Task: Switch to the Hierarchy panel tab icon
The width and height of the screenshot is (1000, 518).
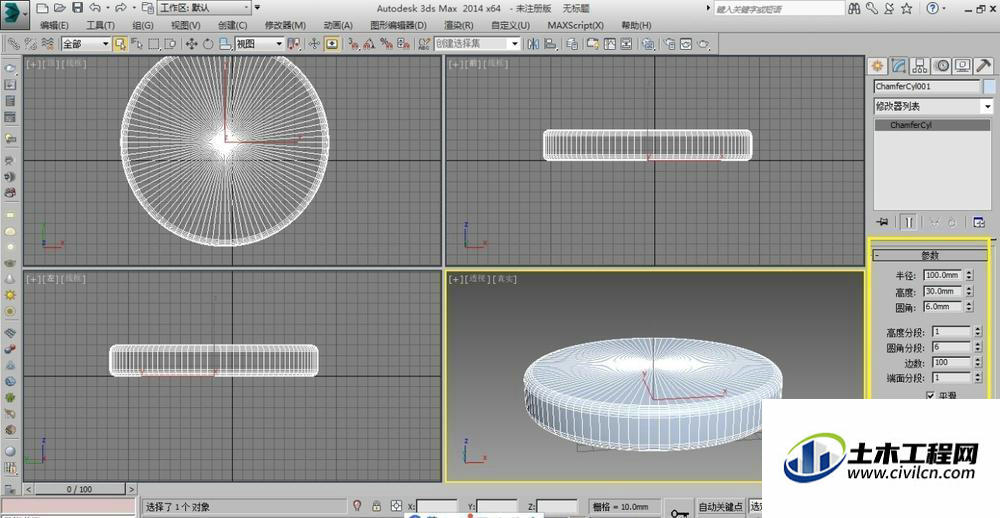Action: [x=920, y=65]
